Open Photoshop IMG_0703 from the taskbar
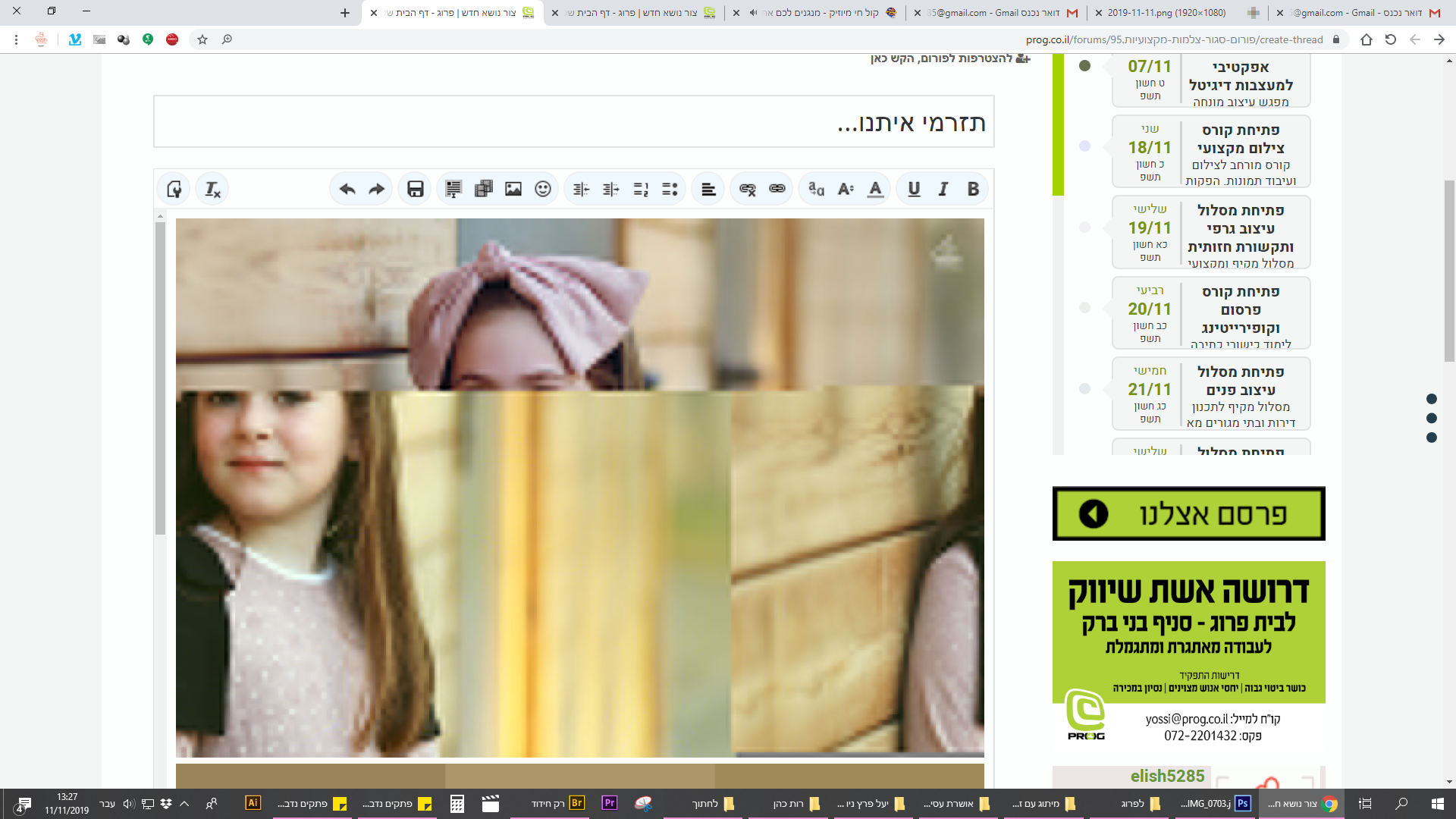Screen dimensions: 1456x819 tap(1213, 803)
